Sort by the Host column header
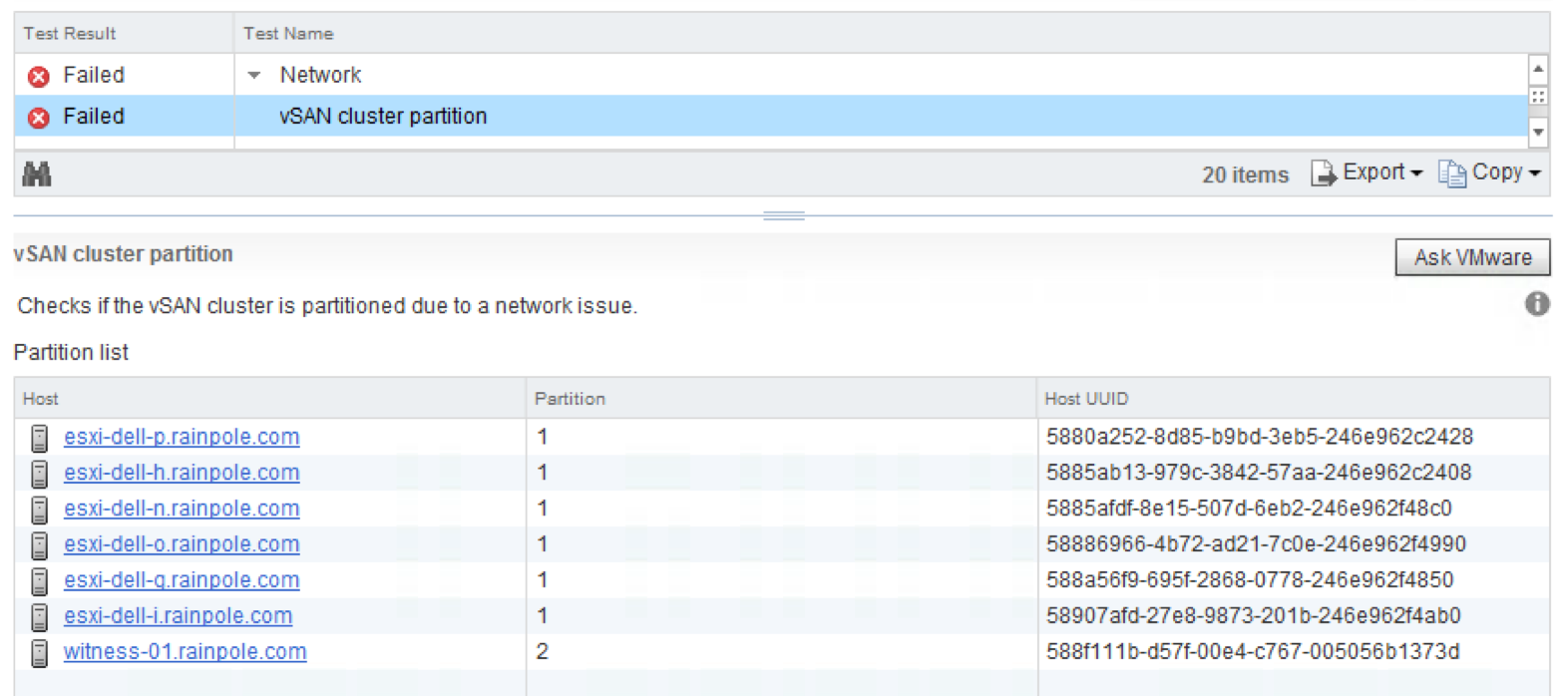 pos(269,399)
